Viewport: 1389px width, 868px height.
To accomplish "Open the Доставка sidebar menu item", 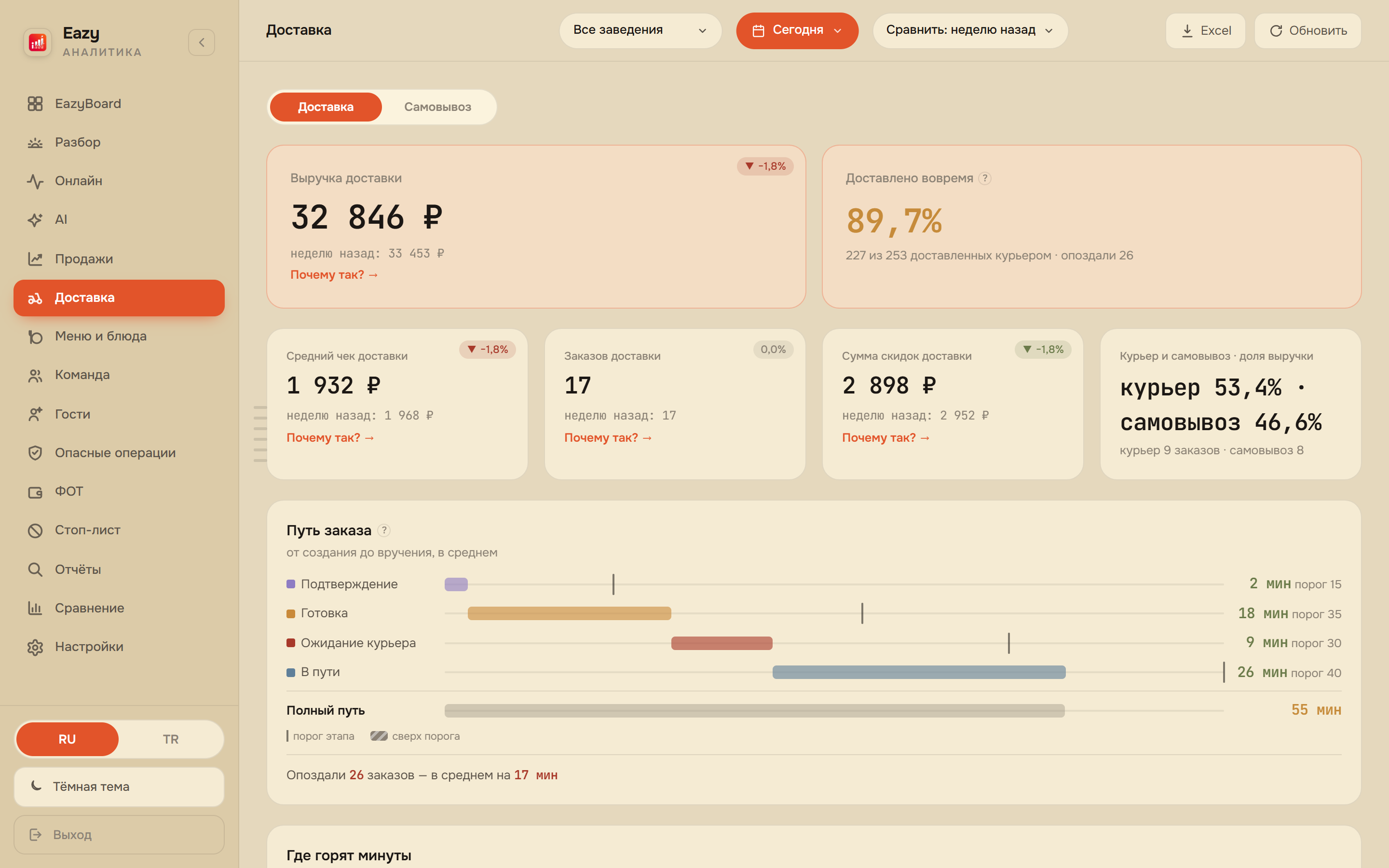I will [119, 298].
